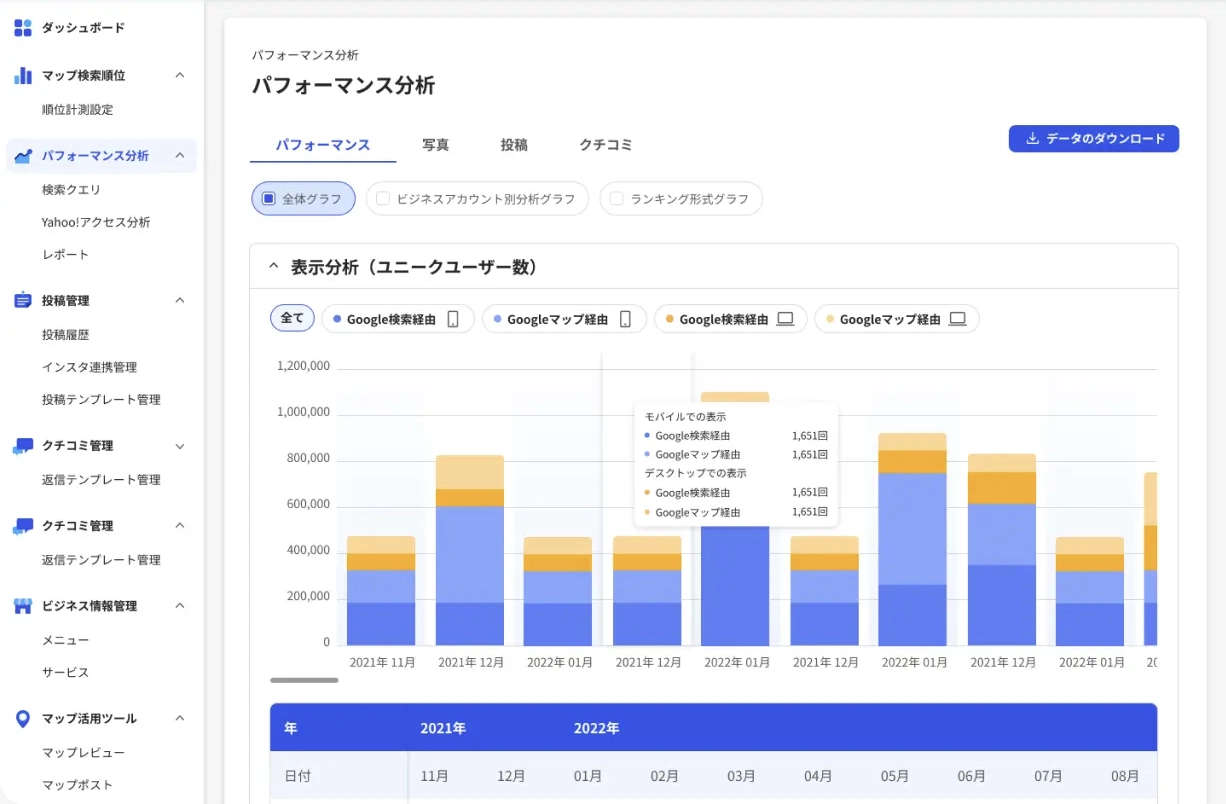
Task: Click the ビジネス情報管理 store icon
Action: (23, 606)
